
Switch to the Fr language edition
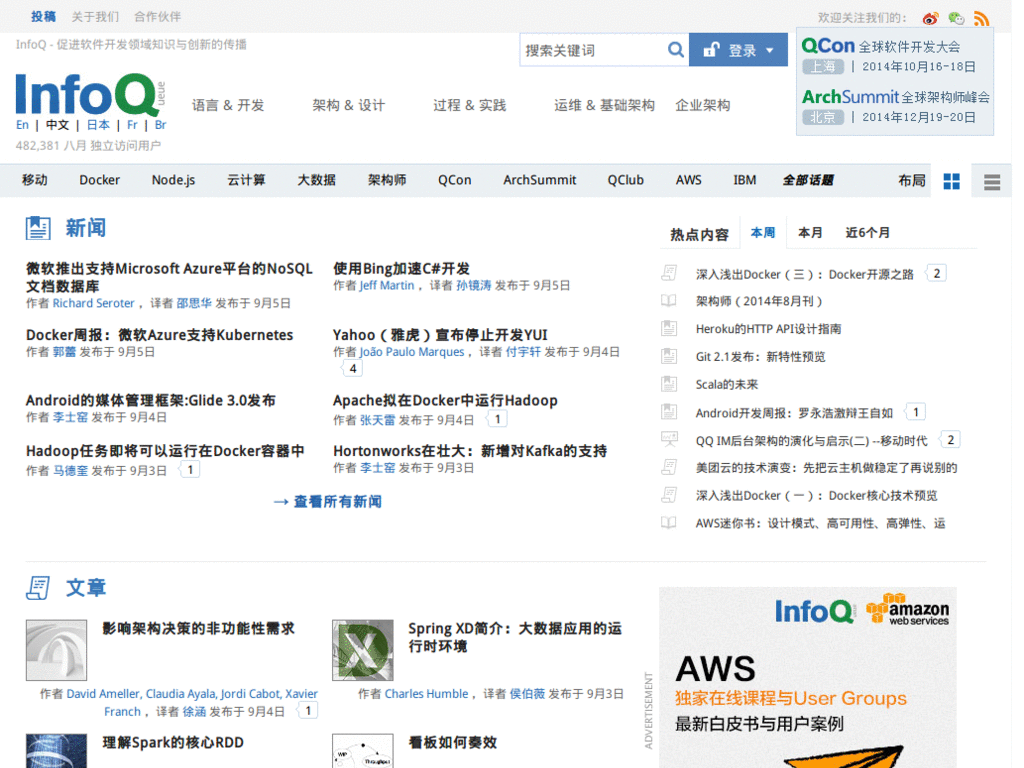click(132, 125)
